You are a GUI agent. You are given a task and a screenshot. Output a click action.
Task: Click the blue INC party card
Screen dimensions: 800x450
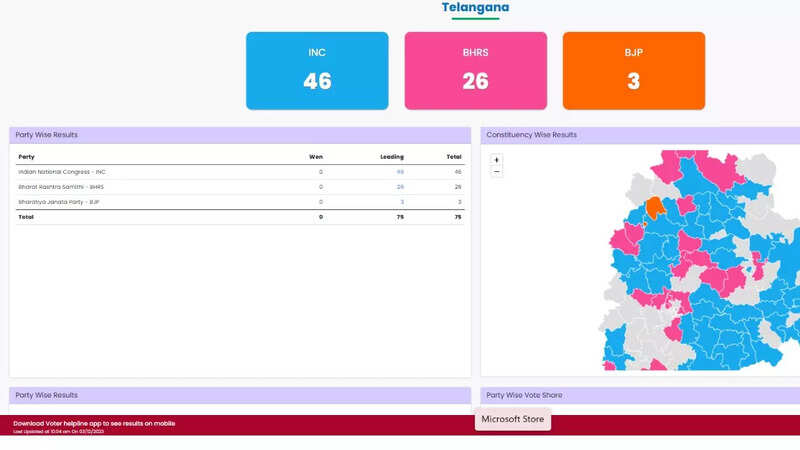(x=317, y=70)
